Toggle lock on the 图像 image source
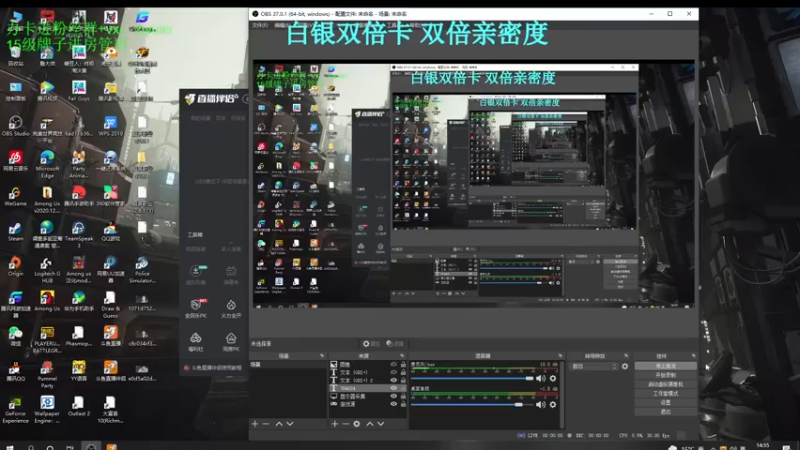 [403, 364]
